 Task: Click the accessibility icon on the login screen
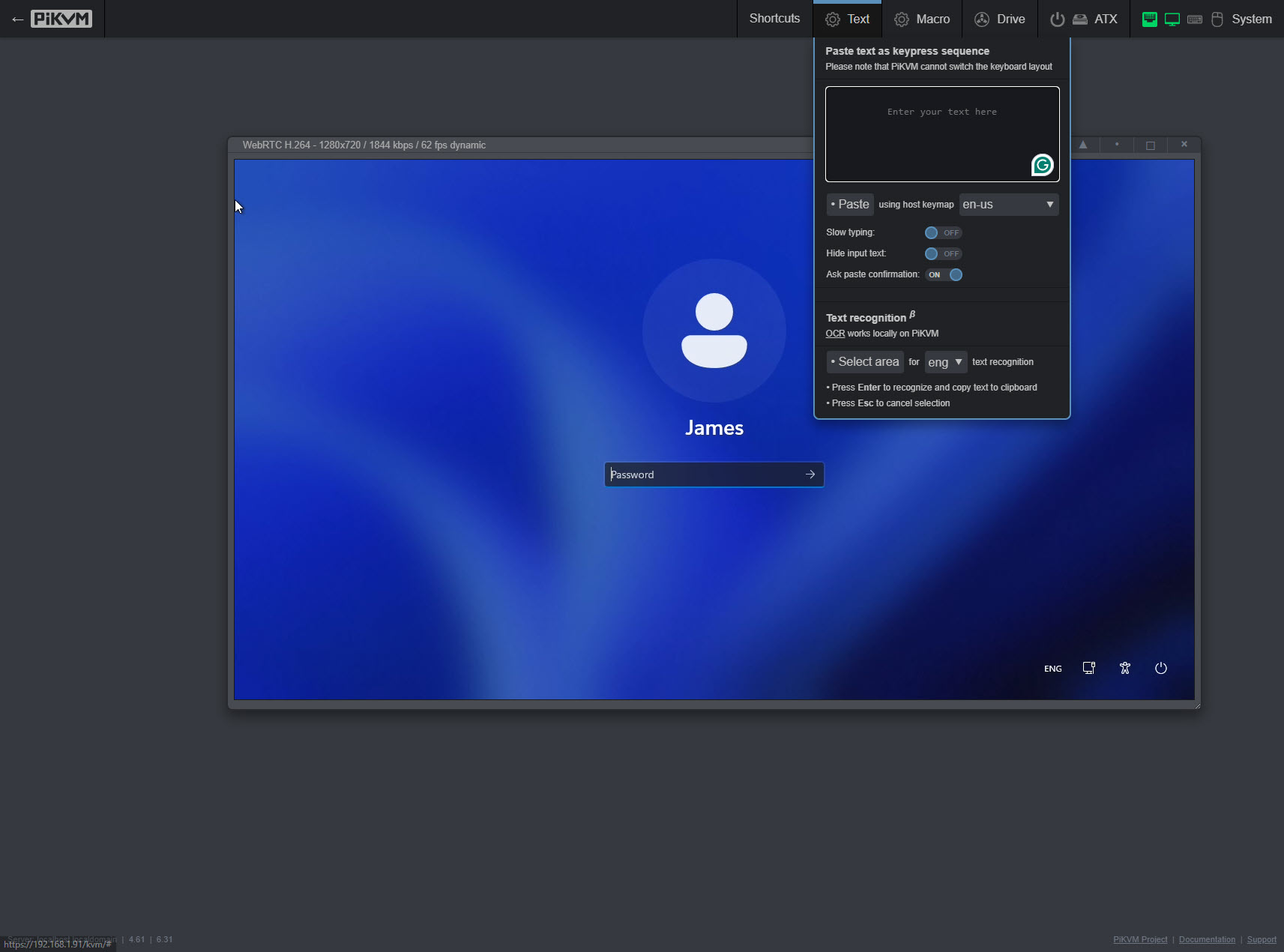pos(1124,668)
